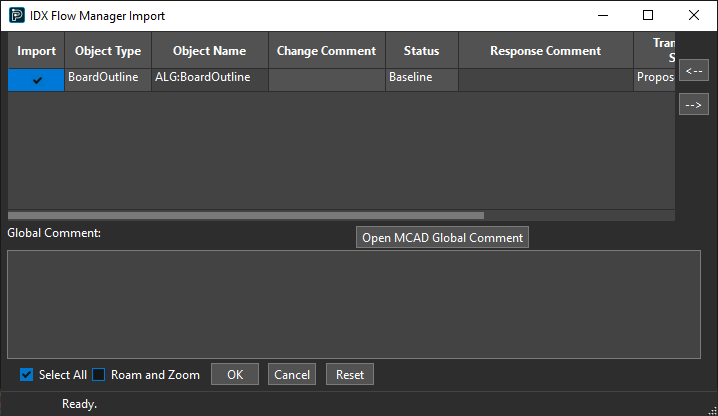Select the Object Name column header
Viewport: 718px width, 416px height.
pos(210,50)
